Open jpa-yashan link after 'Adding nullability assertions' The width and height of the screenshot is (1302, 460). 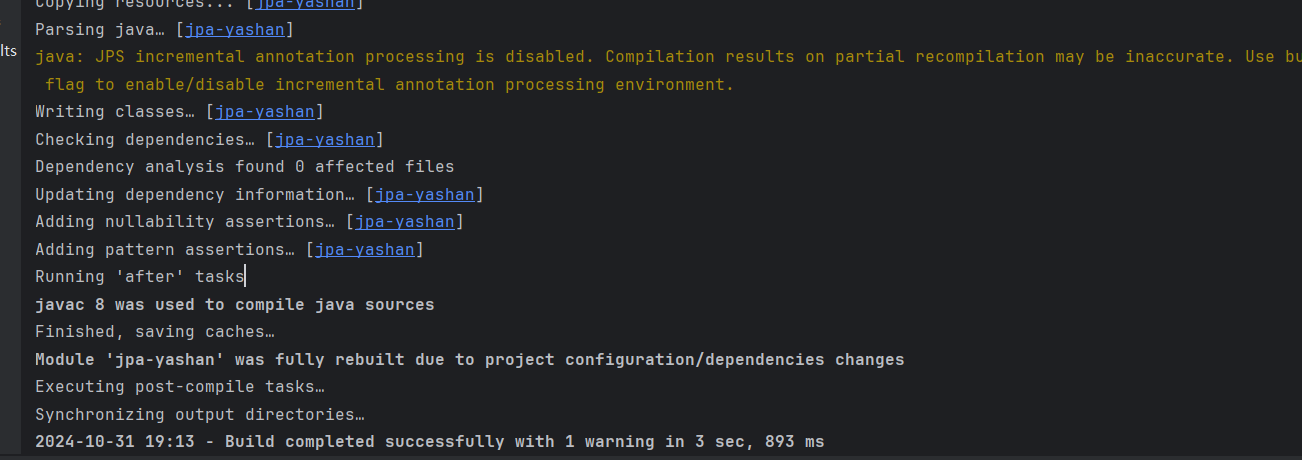(404, 221)
